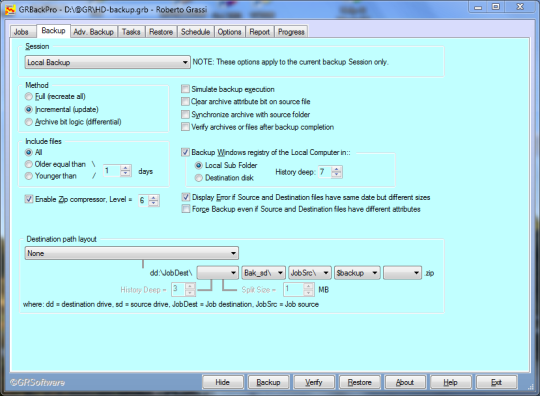This screenshot has height=396, width=540.
Task: Toggle Backup Windows registry checkbox
Action: pyautogui.click(x=185, y=152)
